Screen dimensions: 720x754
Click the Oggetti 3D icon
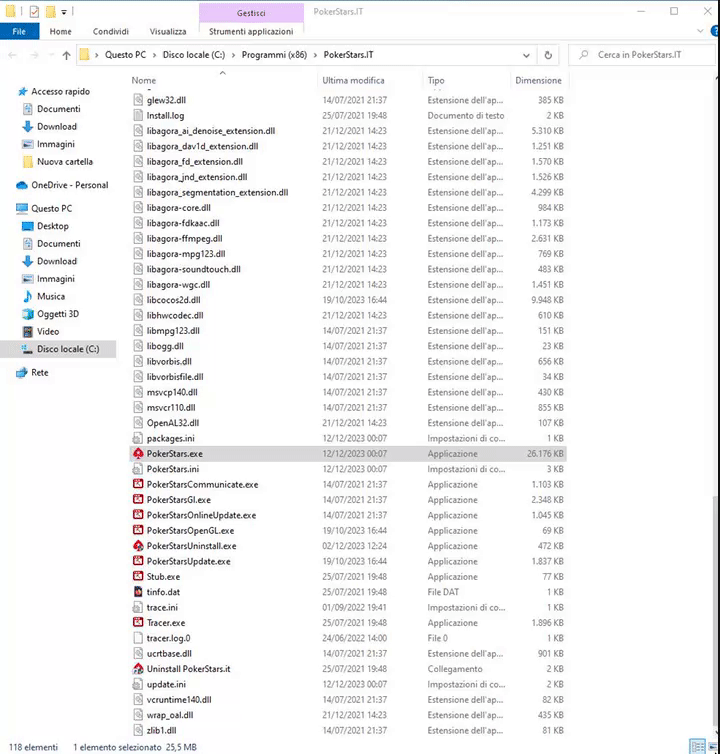coord(28,314)
